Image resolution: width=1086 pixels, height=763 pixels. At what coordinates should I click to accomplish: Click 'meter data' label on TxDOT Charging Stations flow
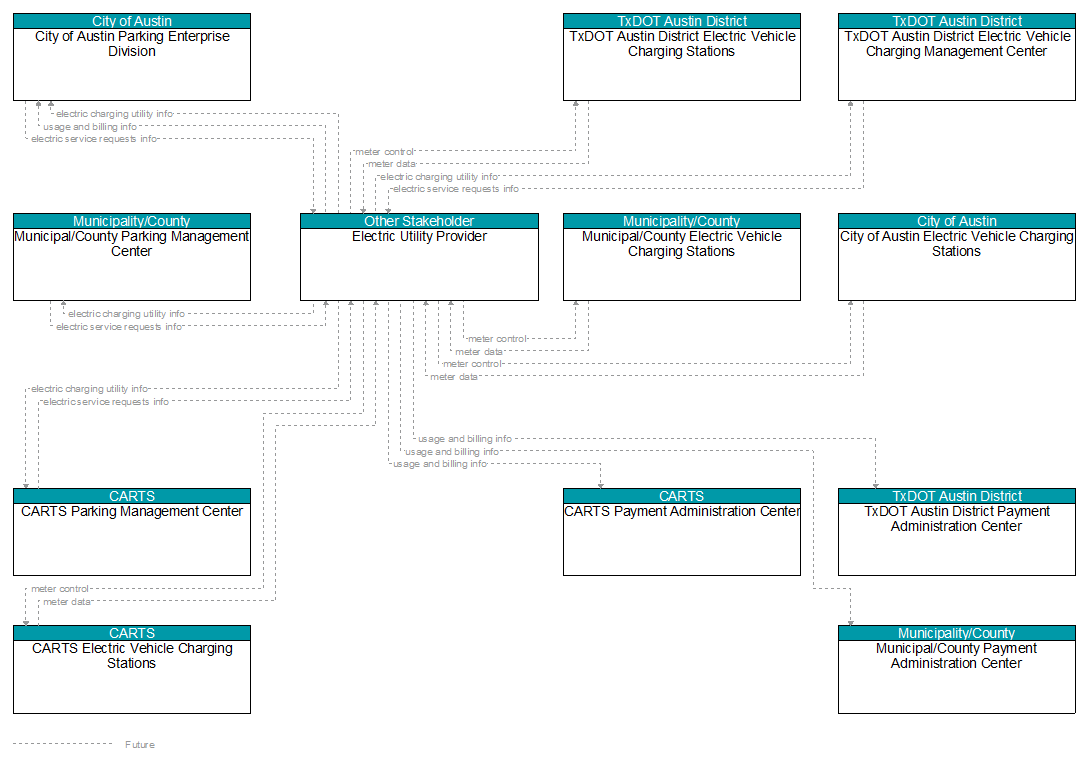click(391, 164)
